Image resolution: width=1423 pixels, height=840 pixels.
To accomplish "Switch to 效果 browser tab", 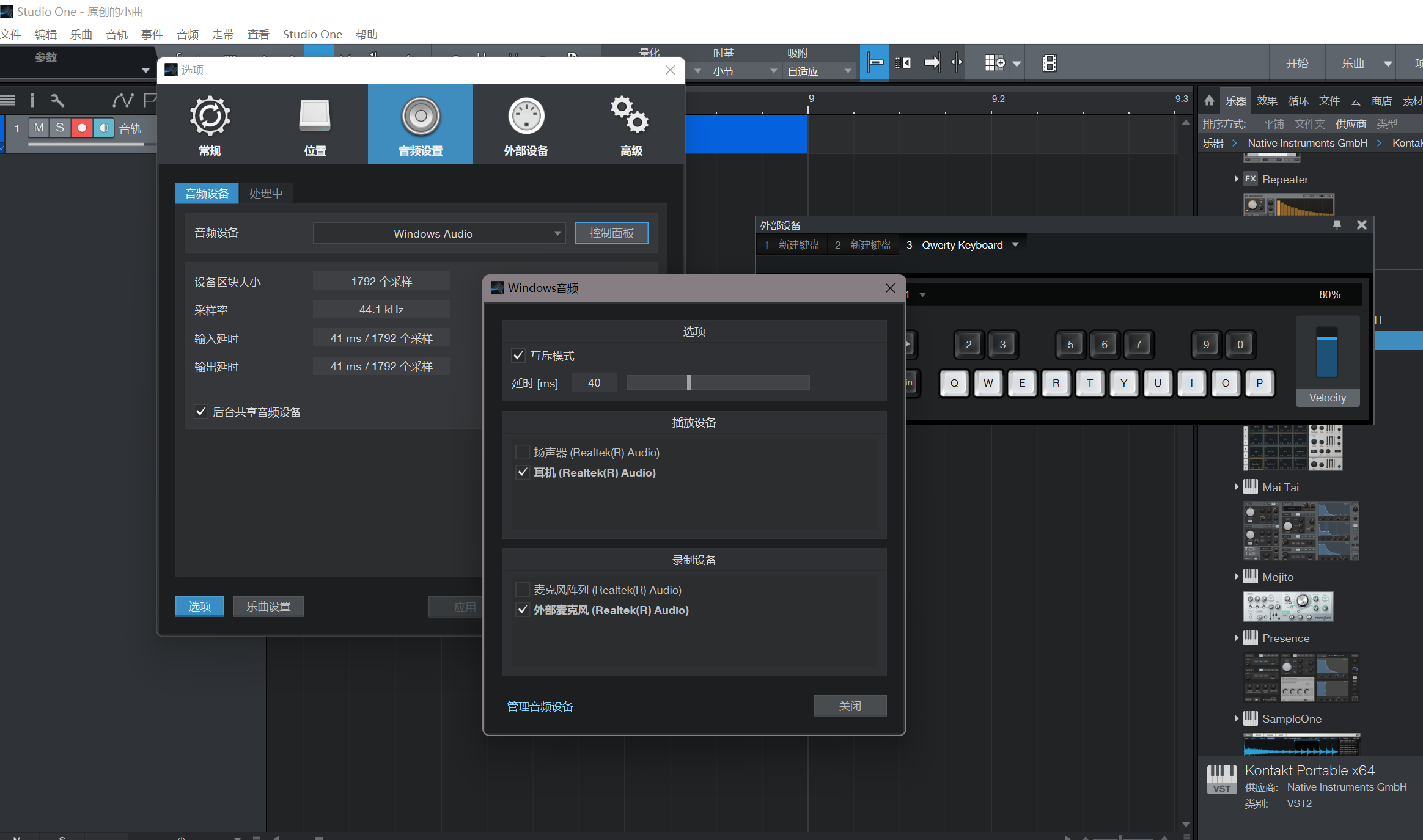I will coord(1267,100).
